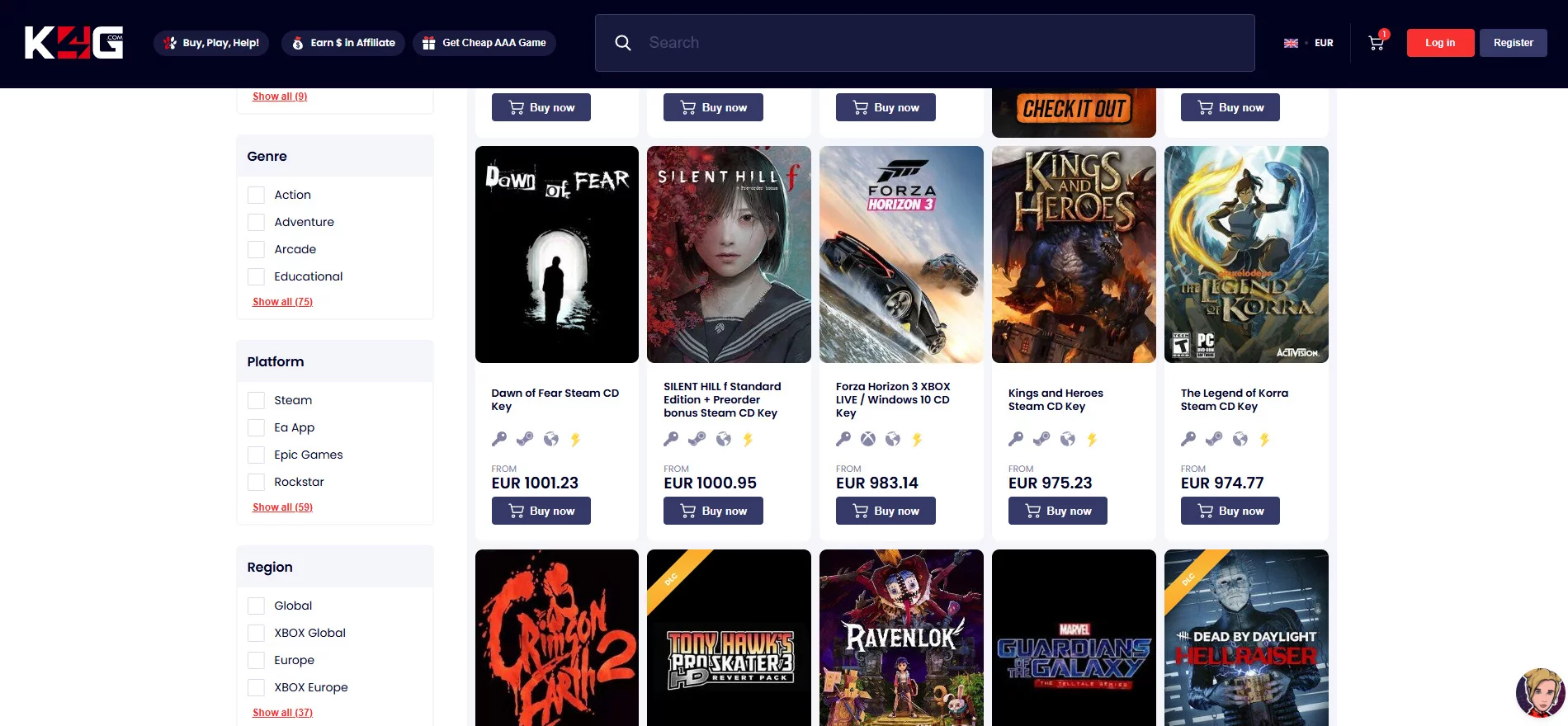1568x726 pixels.
Task: Click globe icon under Dawn of Fear
Action: click(551, 439)
